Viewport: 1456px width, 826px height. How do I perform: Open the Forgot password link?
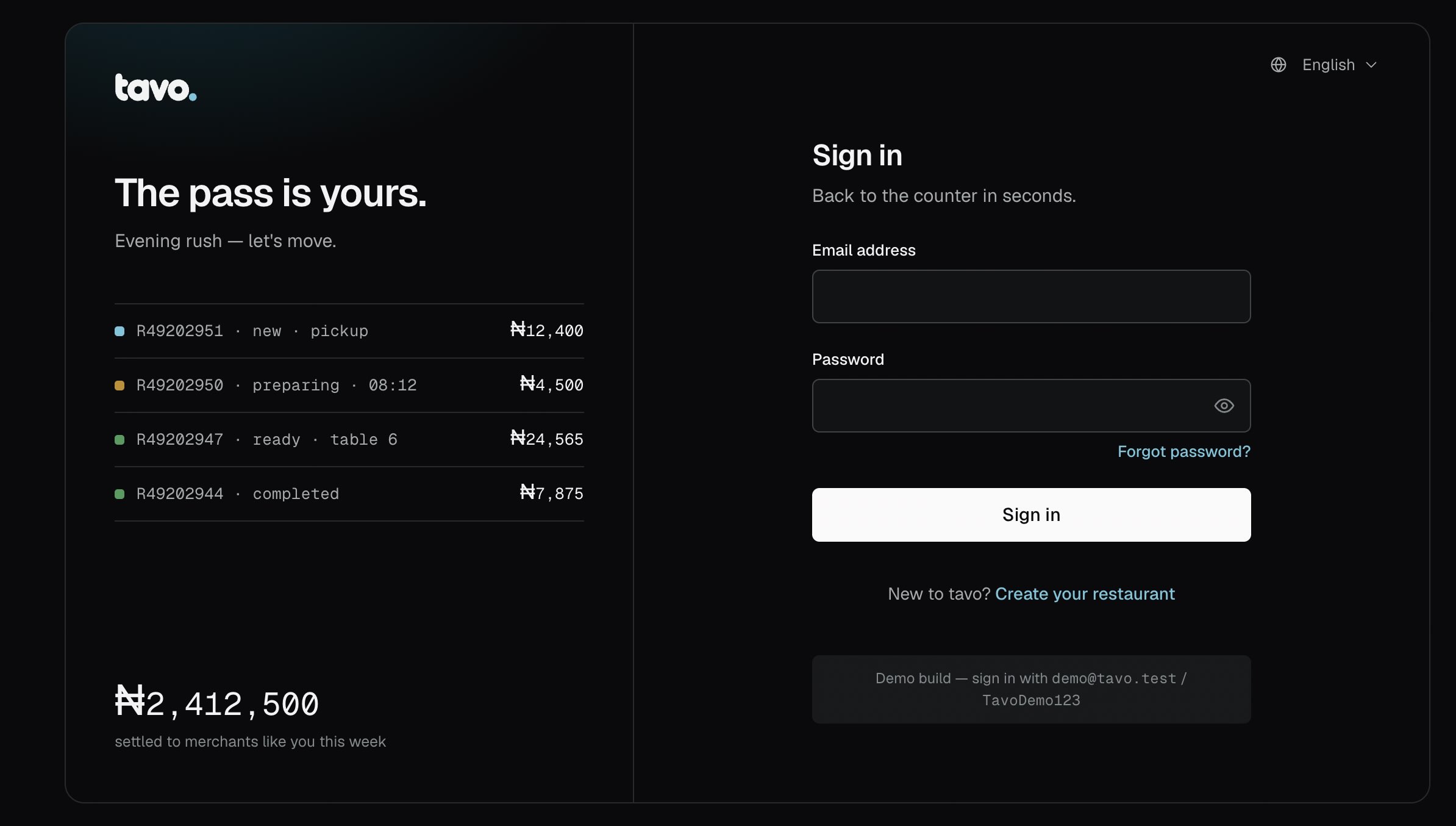[x=1183, y=451]
